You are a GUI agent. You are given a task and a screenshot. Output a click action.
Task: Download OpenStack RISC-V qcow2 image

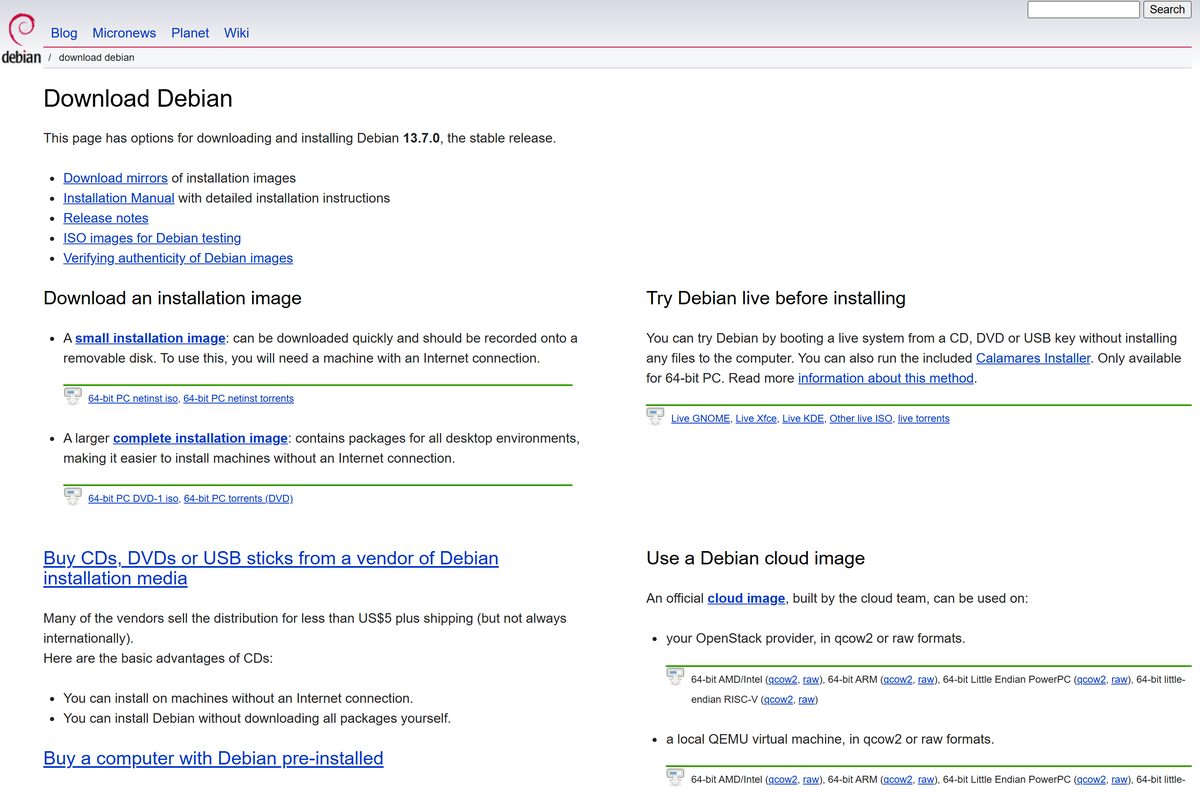(x=778, y=699)
